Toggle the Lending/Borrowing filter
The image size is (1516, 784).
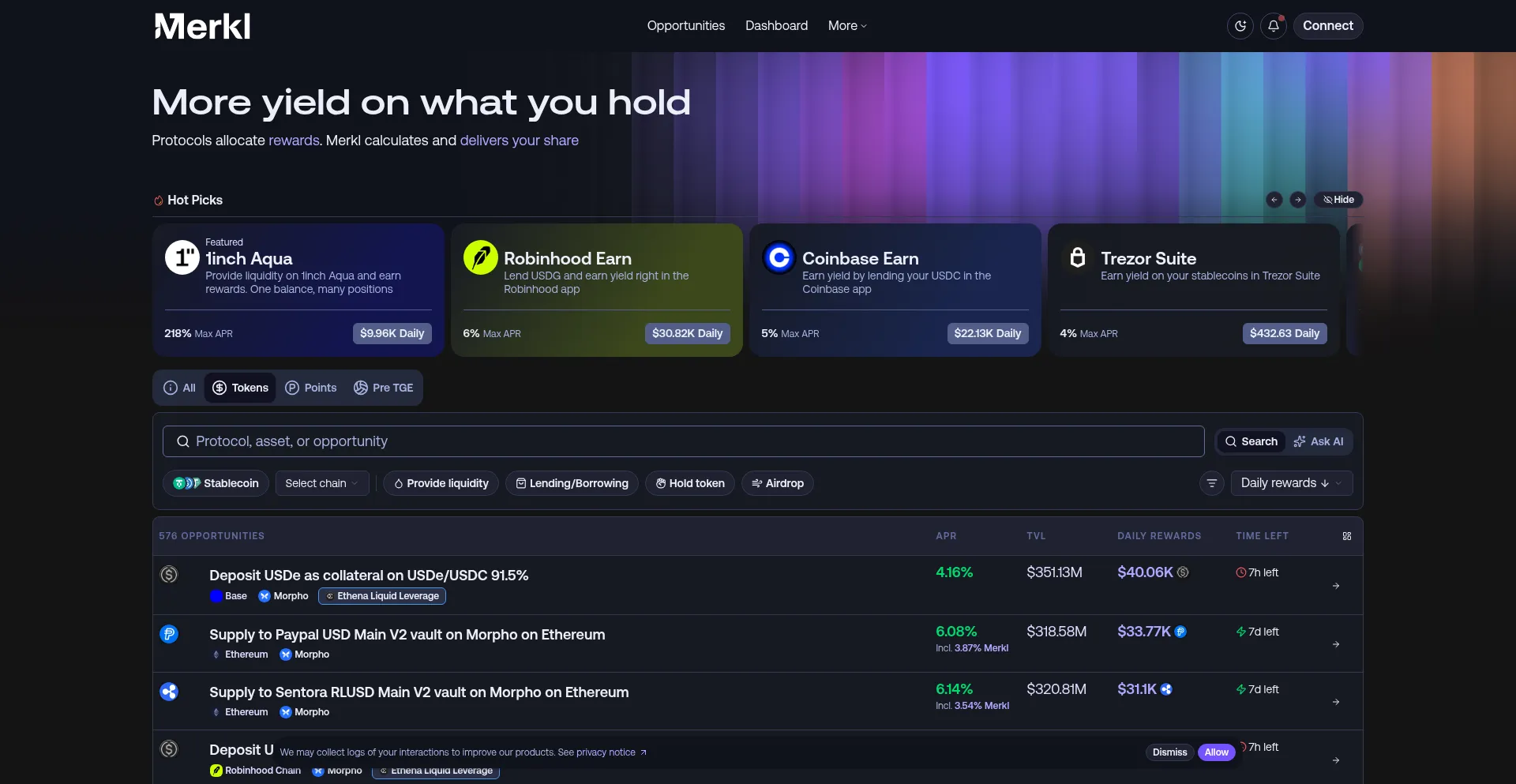[x=572, y=483]
